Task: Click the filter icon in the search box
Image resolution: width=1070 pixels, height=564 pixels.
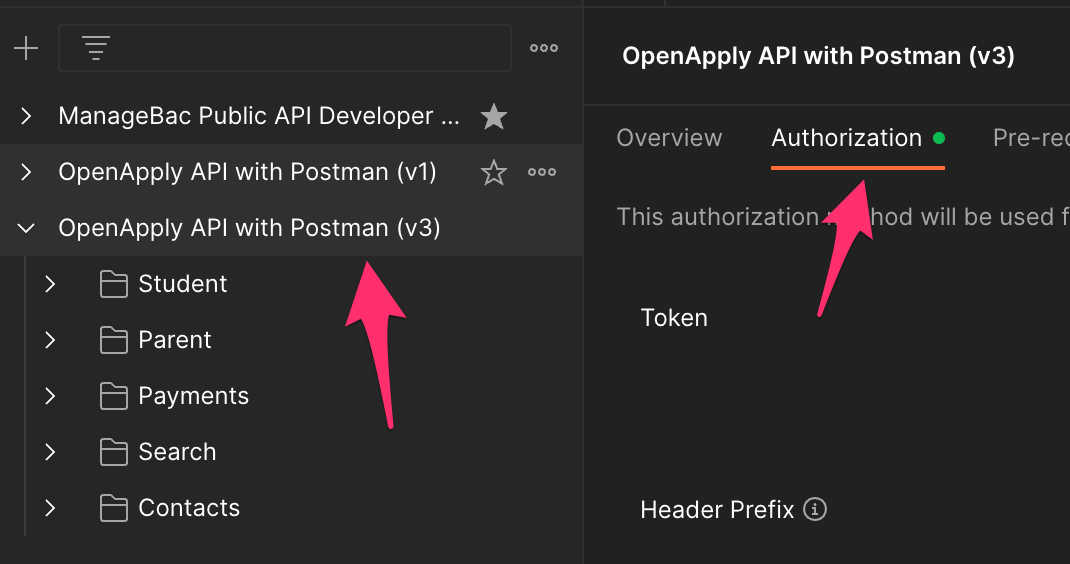Action: [x=96, y=48]
